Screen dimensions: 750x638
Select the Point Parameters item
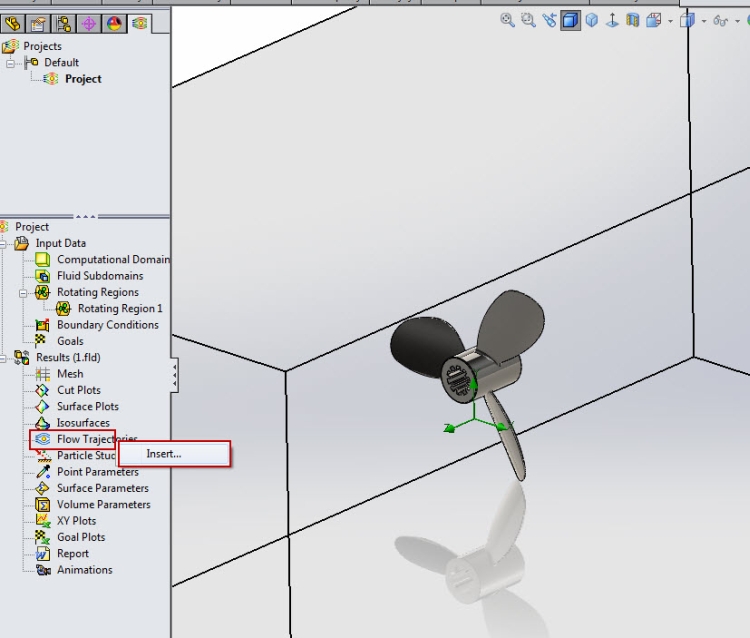click(98, 472)
